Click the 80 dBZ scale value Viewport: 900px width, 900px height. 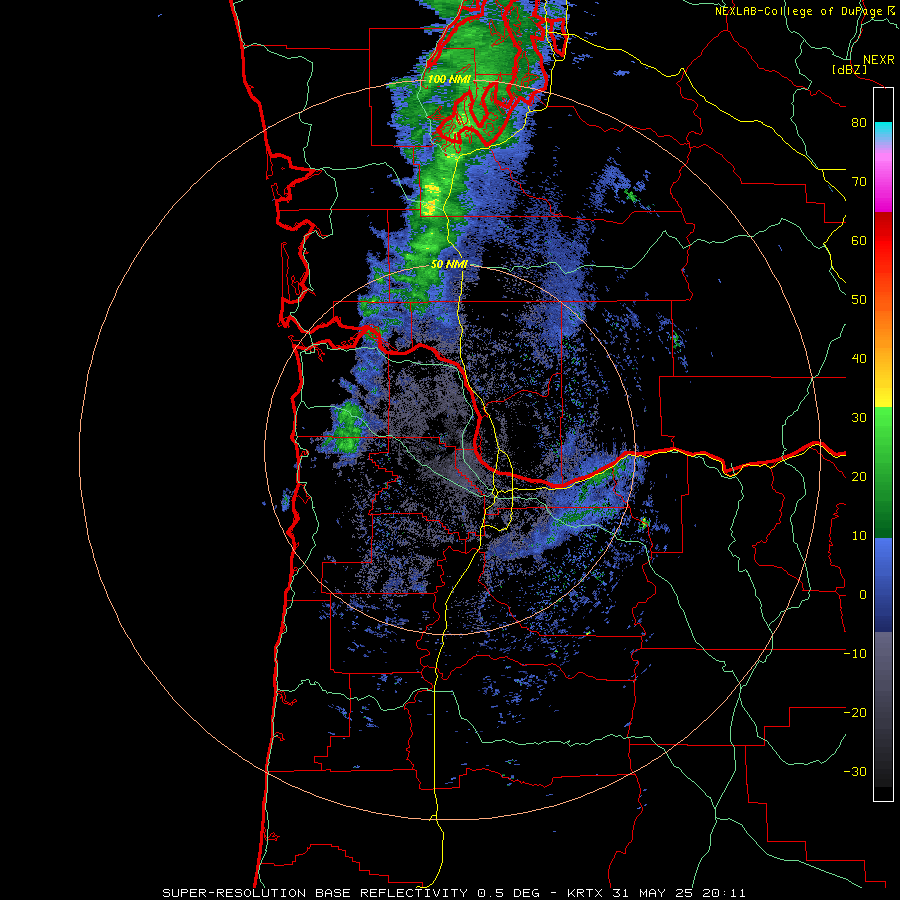click(859, 123)
